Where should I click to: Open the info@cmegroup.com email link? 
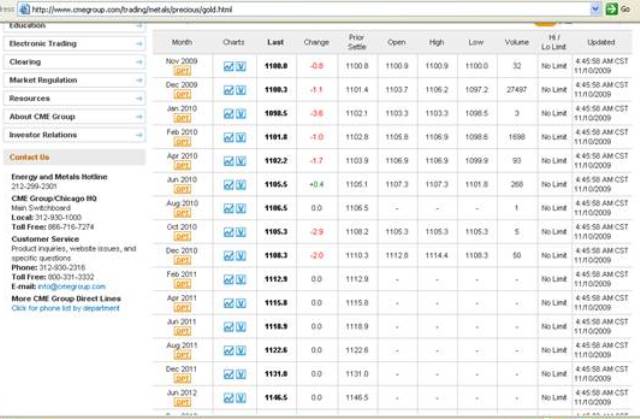71,286
